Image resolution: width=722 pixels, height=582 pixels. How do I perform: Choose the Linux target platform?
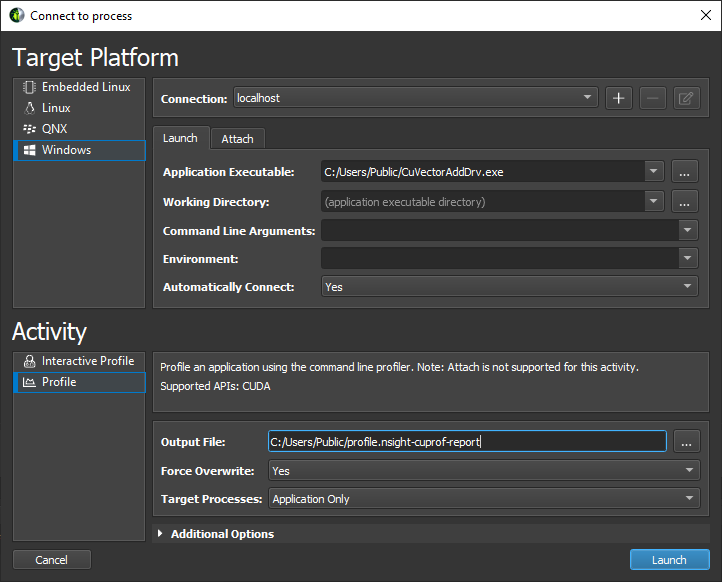56,108
